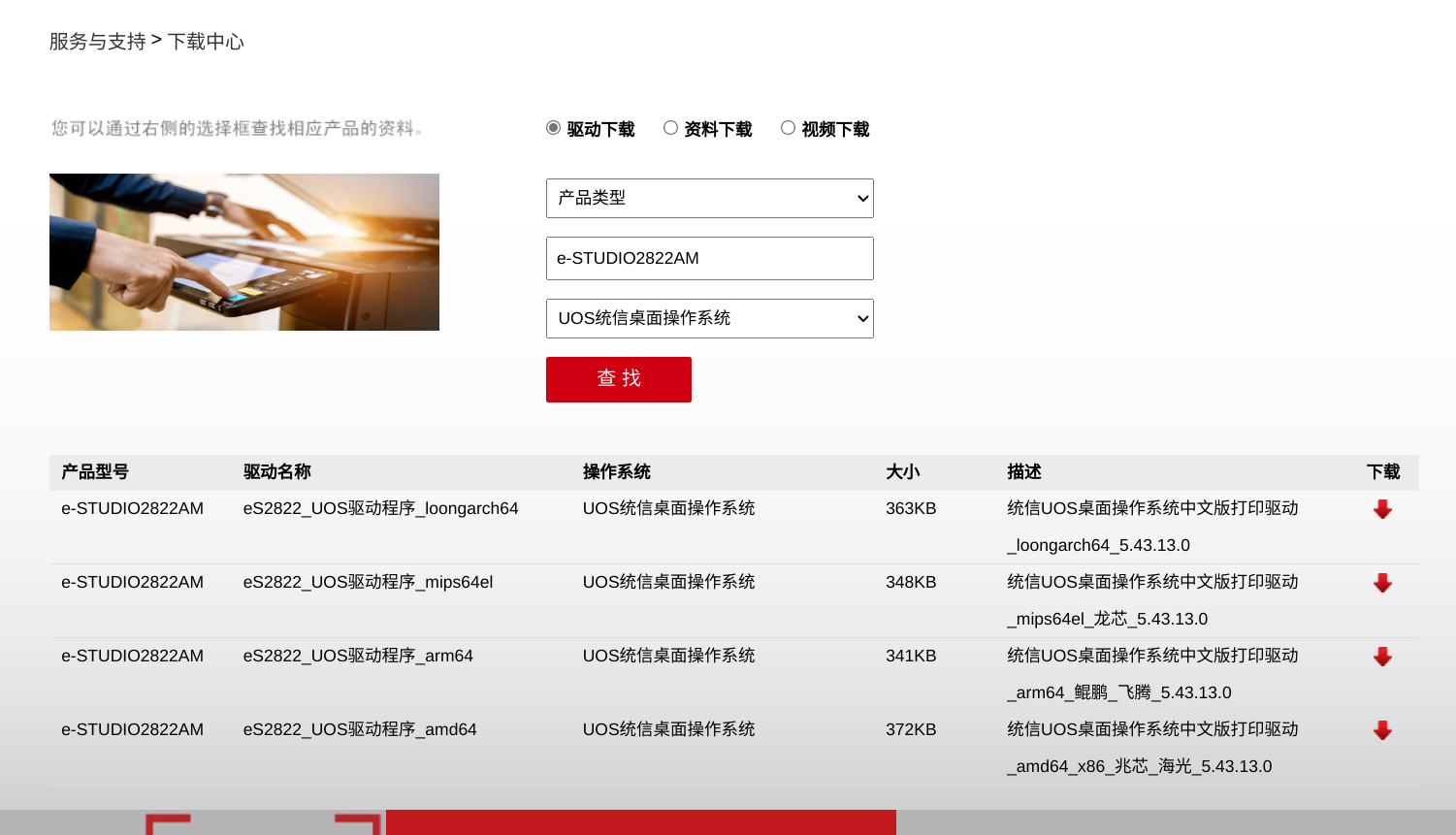
Task: Click driver name eS2822_UOS驱动程序_mips64el
Action: click(x=369, y=582)
